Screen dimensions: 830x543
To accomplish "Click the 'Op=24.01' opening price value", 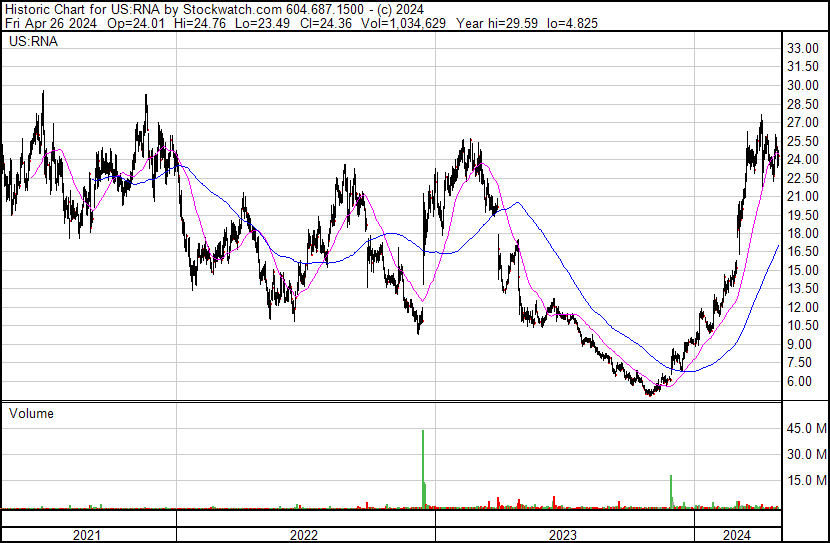I will pos(136,23).
